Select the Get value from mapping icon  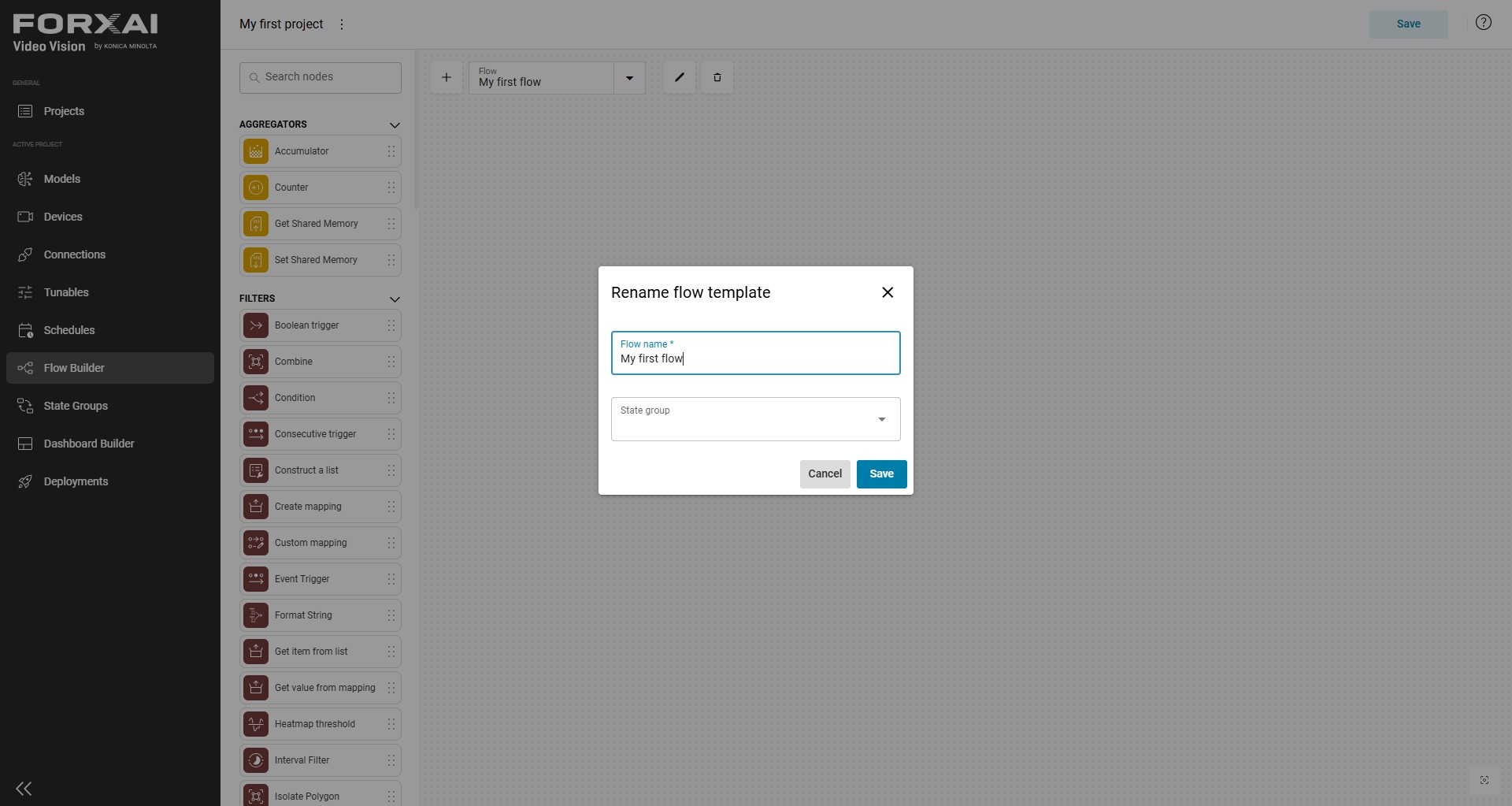click(256, 688)
